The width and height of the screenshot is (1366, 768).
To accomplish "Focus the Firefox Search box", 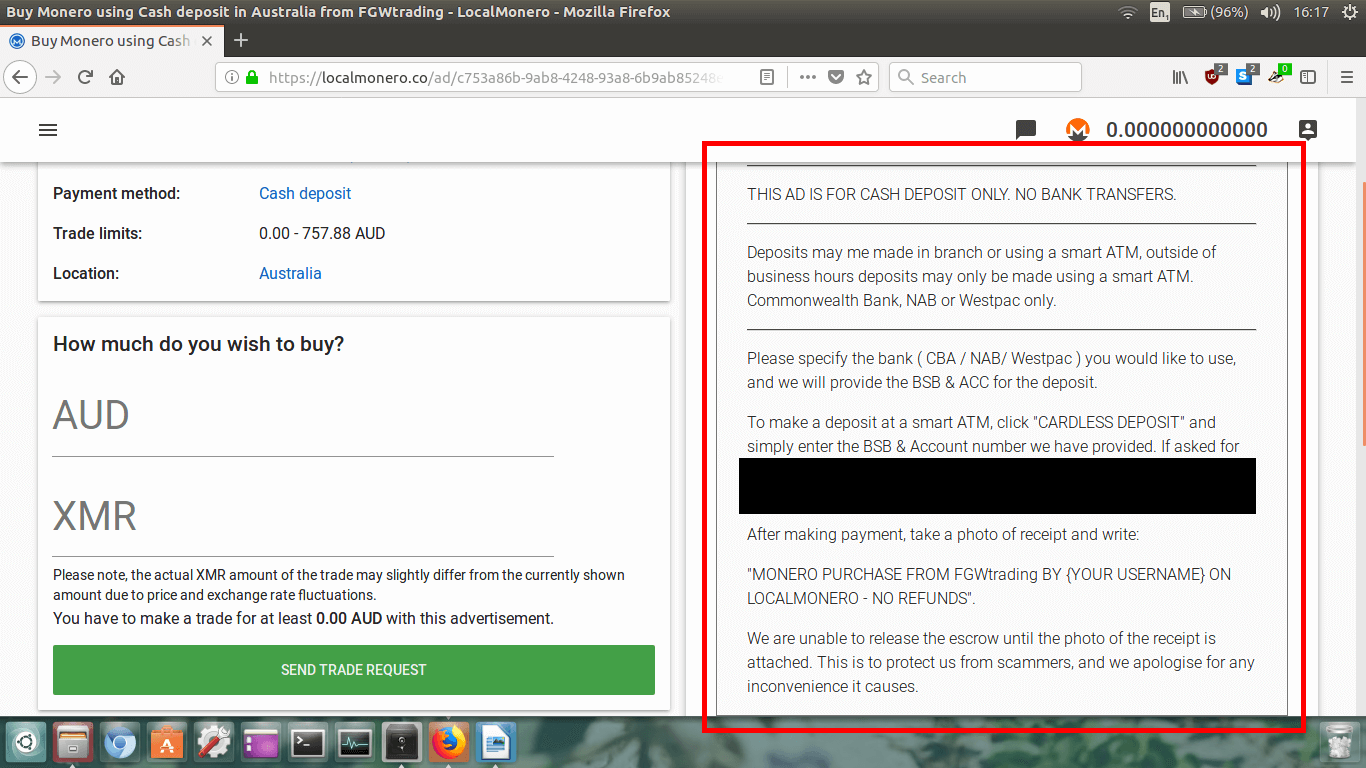I will tap(985, 77).
